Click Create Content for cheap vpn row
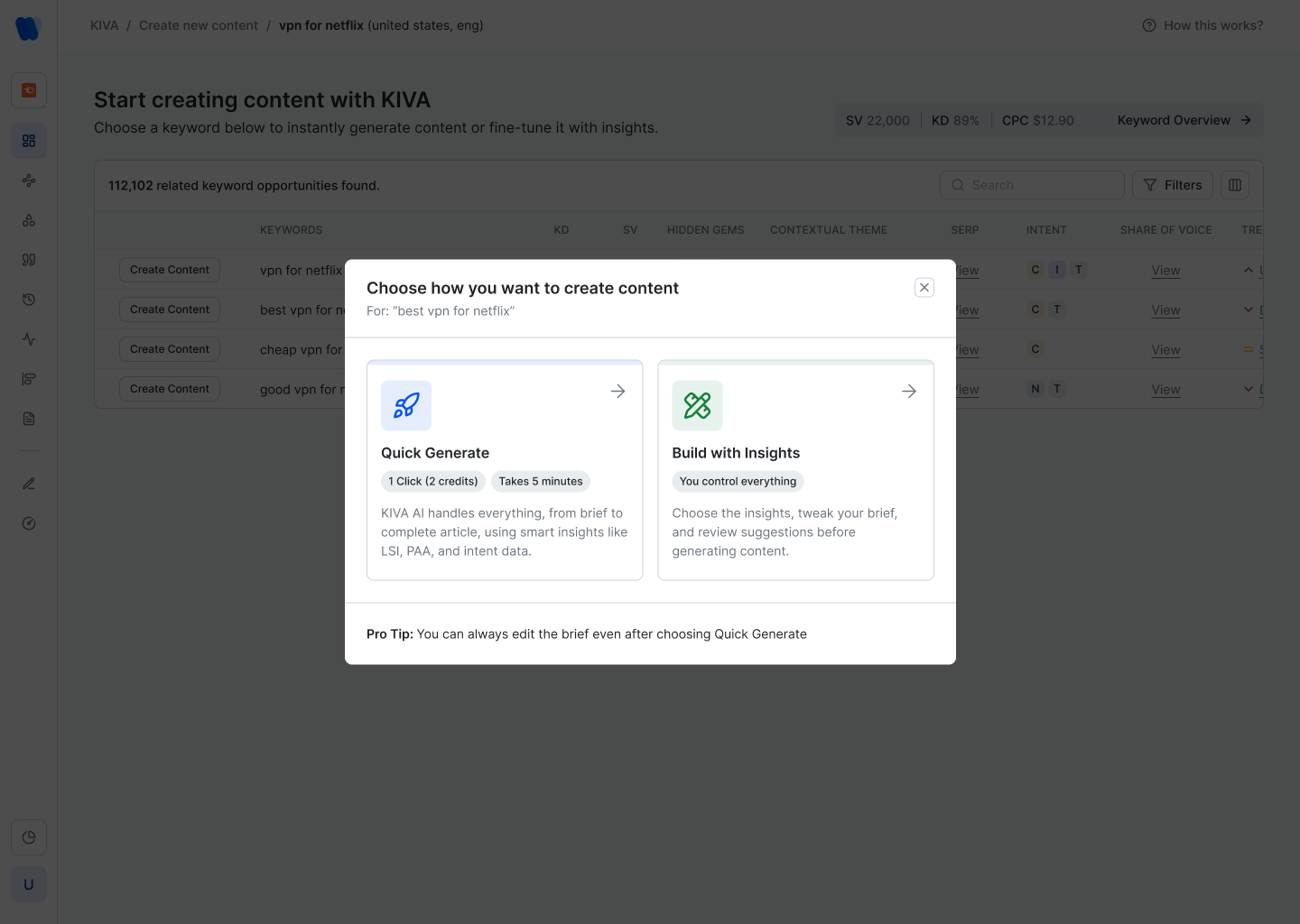The width and height of the screenshot is (1300, 924). [170, 349]
